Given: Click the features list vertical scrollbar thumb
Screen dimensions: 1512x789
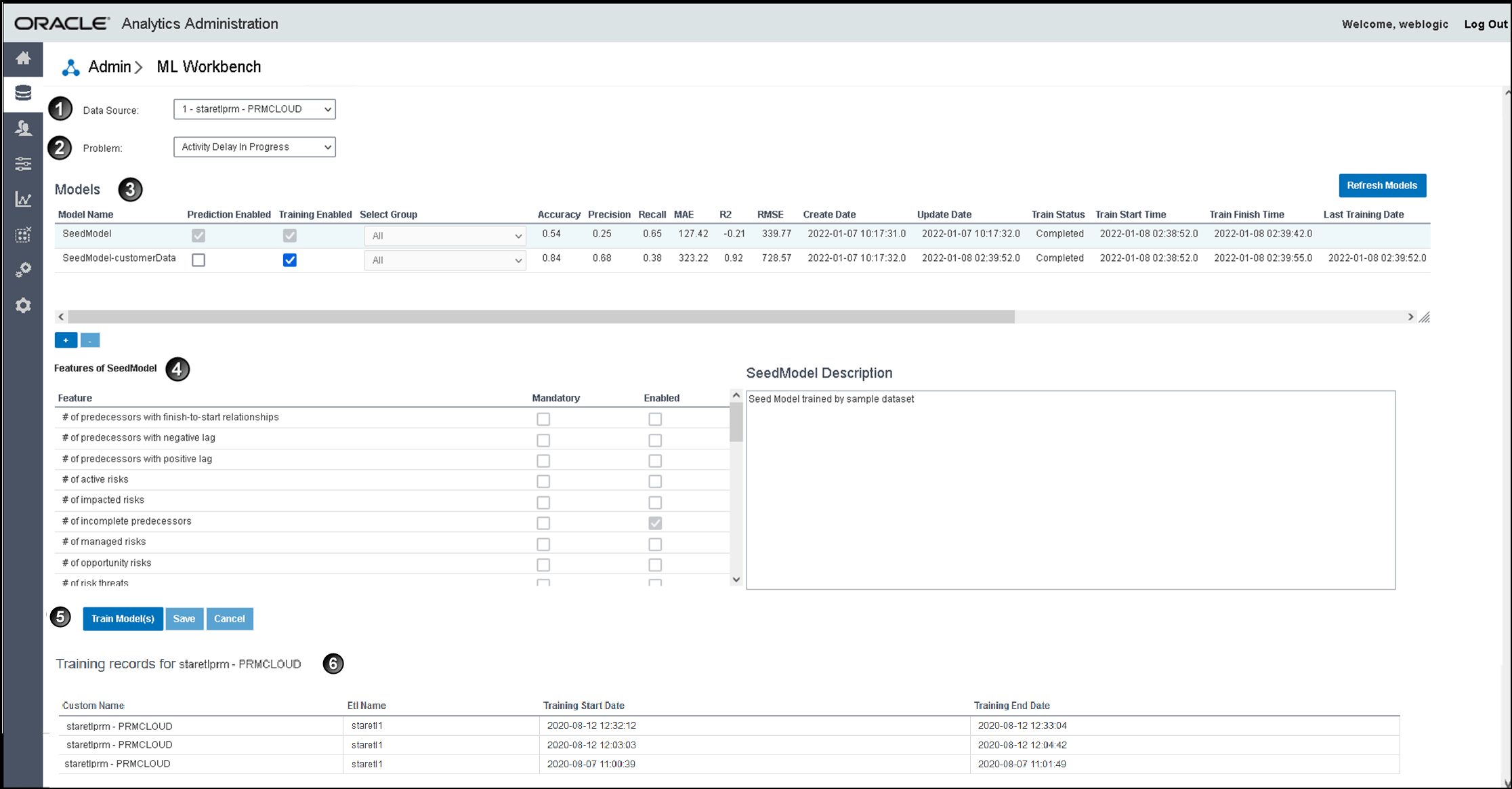Looking at the screenshot, I should 736,422.
